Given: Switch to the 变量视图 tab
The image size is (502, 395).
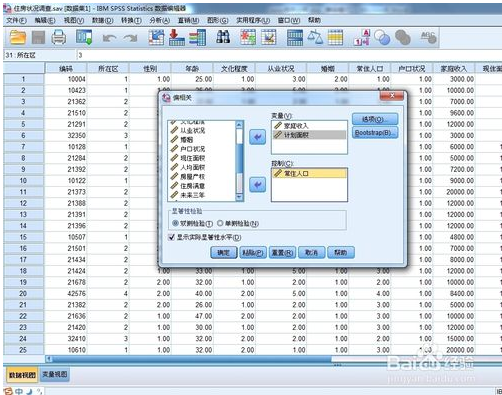Looking at the screenshot, I should (x=55, y=375).
